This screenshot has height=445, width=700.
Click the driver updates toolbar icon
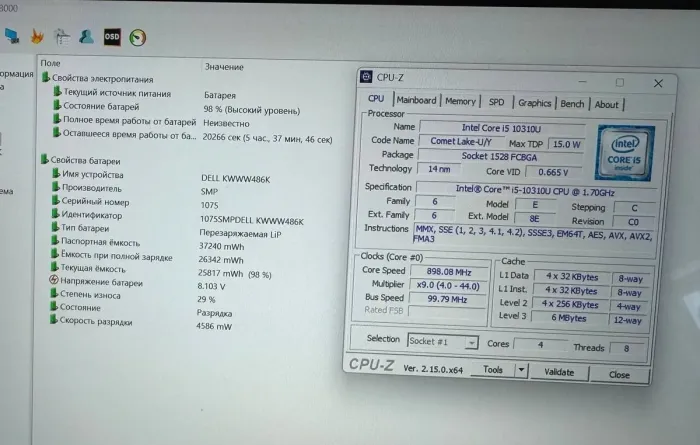point(62,37)
